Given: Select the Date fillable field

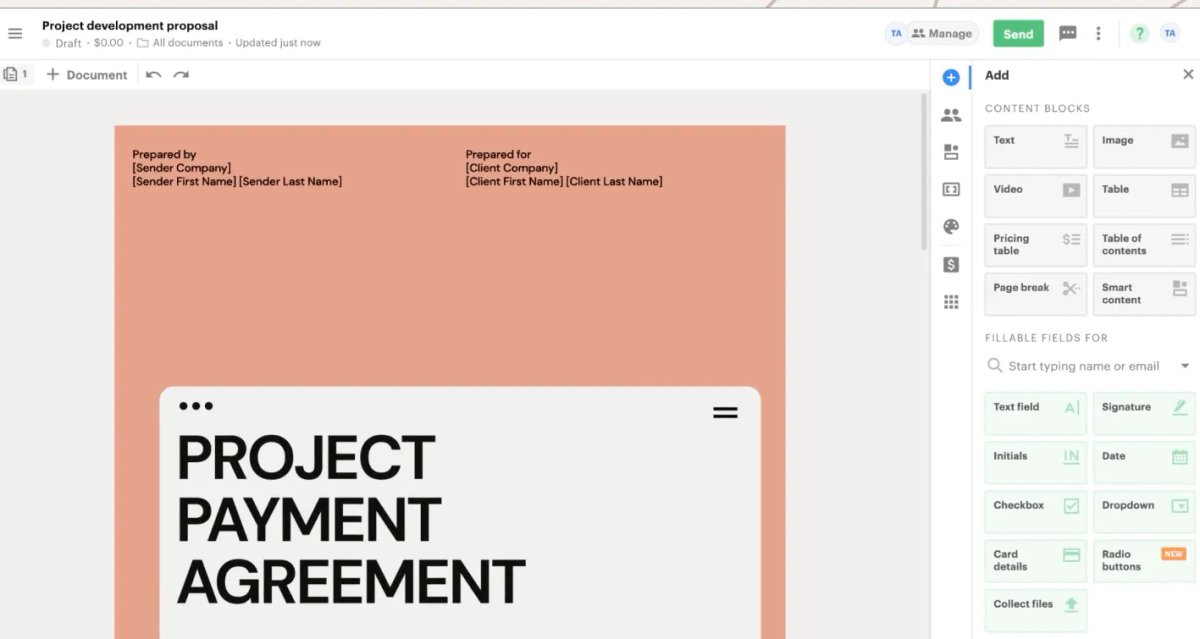Looking at the screenshot, I should (x=1144, y=462).
